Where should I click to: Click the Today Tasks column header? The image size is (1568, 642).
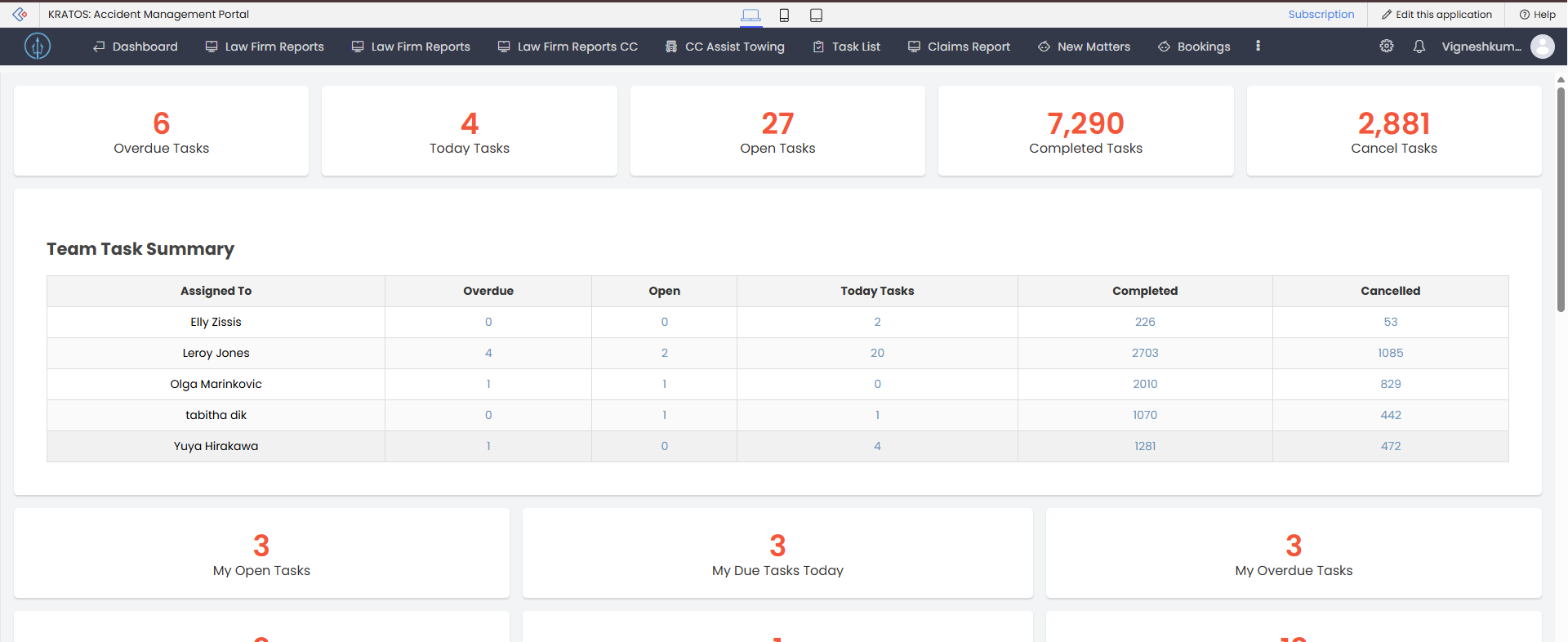click(x=877, y=291)
